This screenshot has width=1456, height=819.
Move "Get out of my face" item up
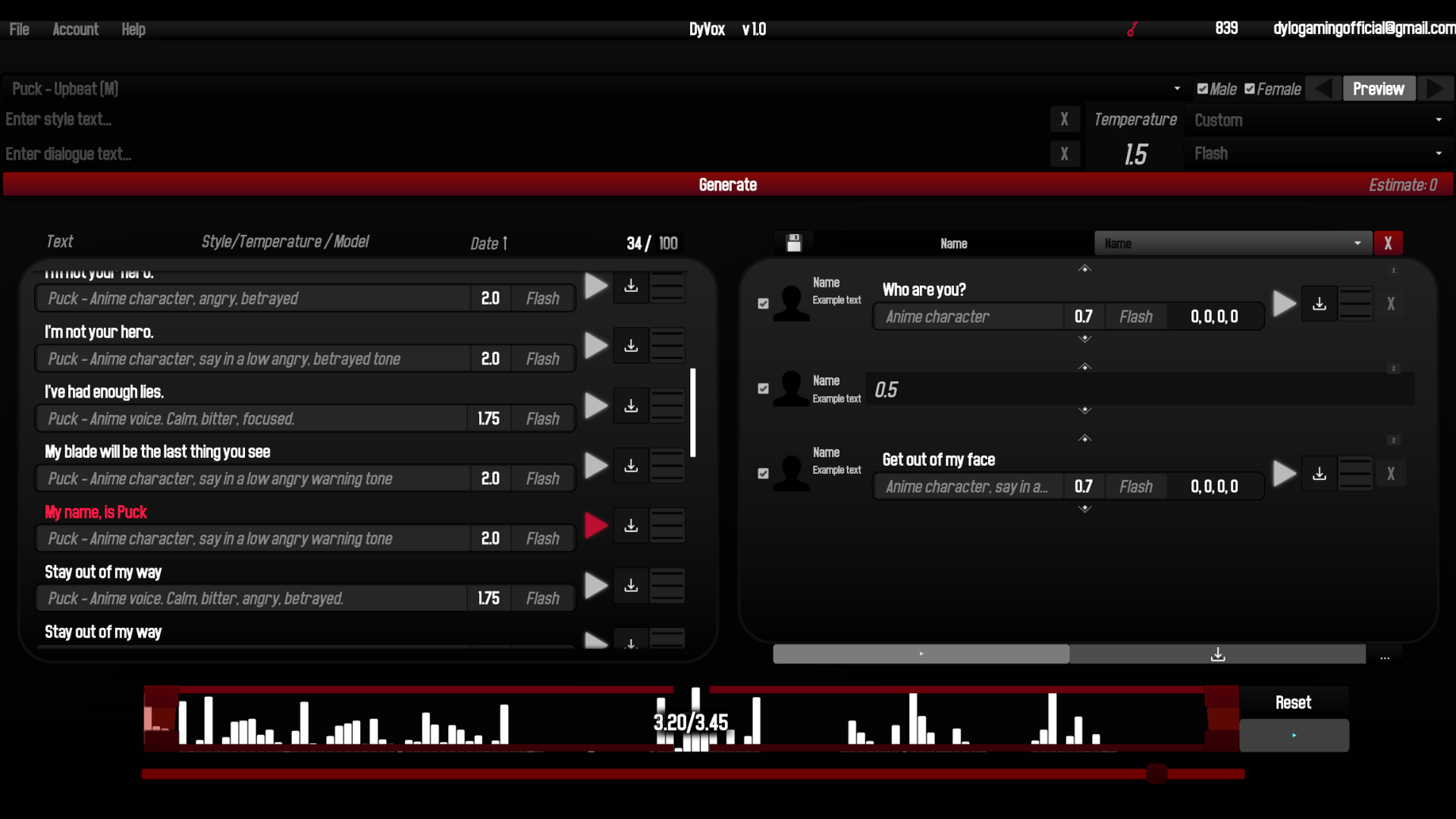click(x=1084, y=438)
